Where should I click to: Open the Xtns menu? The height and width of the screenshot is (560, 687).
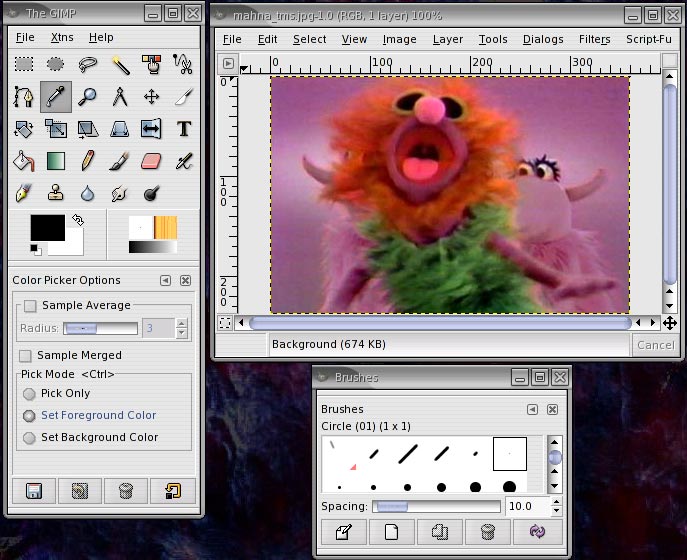(62, 38)
